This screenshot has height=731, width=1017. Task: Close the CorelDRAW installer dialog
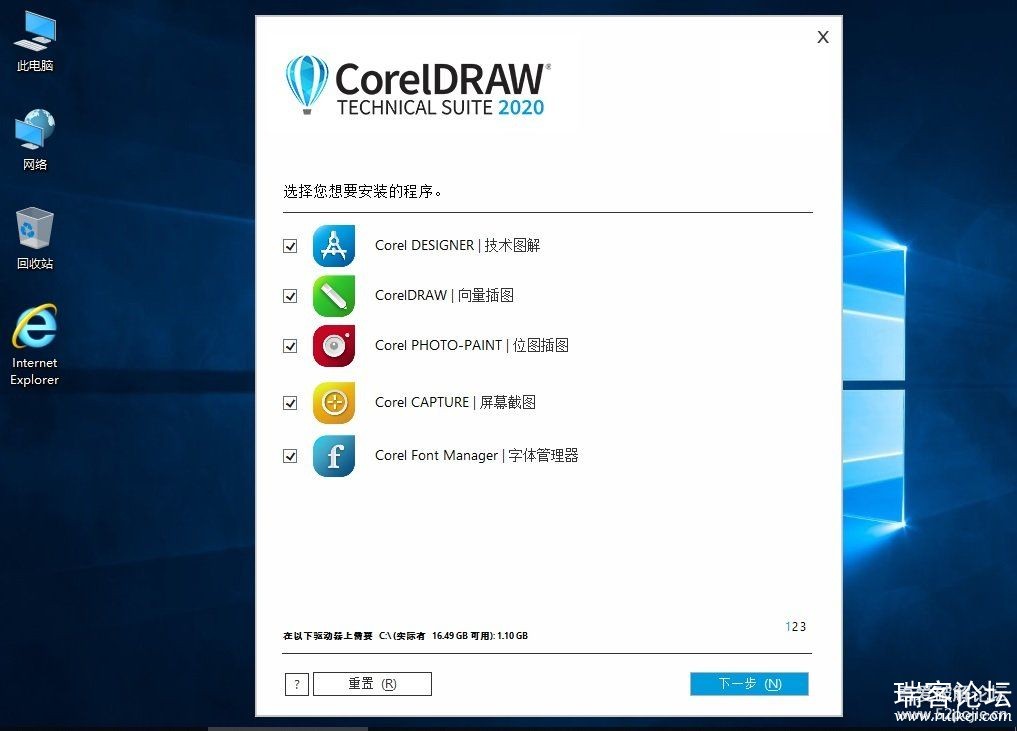(823, 37)
